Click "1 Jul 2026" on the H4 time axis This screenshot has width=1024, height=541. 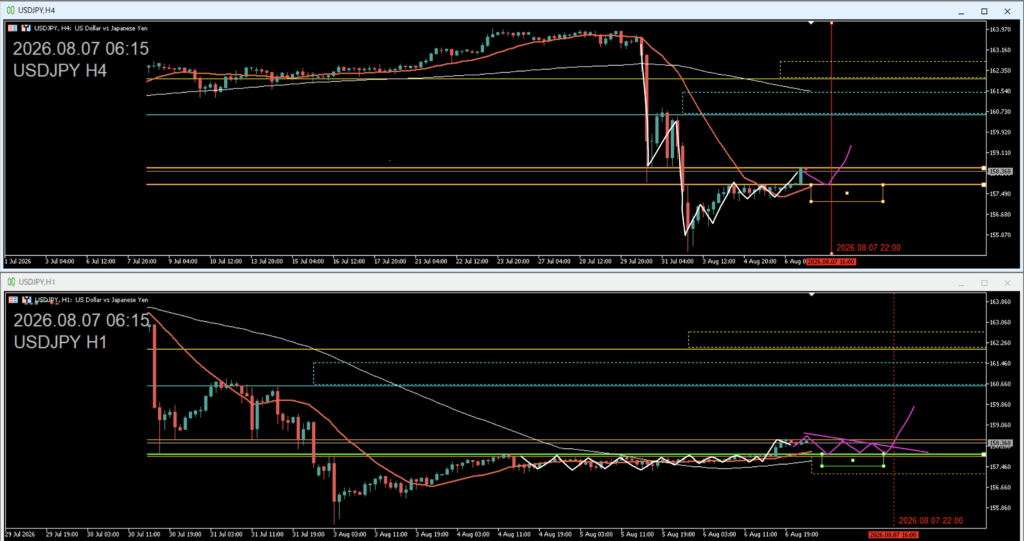click(x=17, y=262)
